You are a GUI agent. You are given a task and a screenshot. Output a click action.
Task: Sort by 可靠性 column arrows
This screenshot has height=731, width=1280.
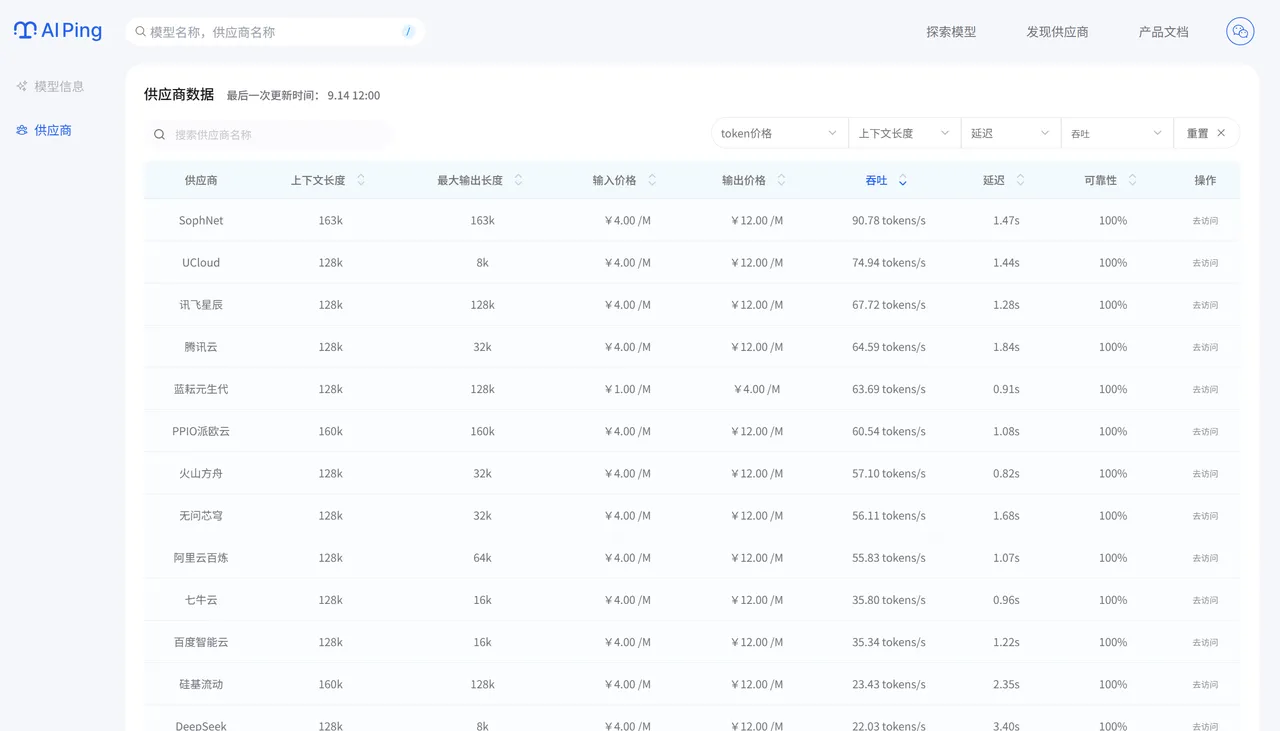(x=1132, y=180)
